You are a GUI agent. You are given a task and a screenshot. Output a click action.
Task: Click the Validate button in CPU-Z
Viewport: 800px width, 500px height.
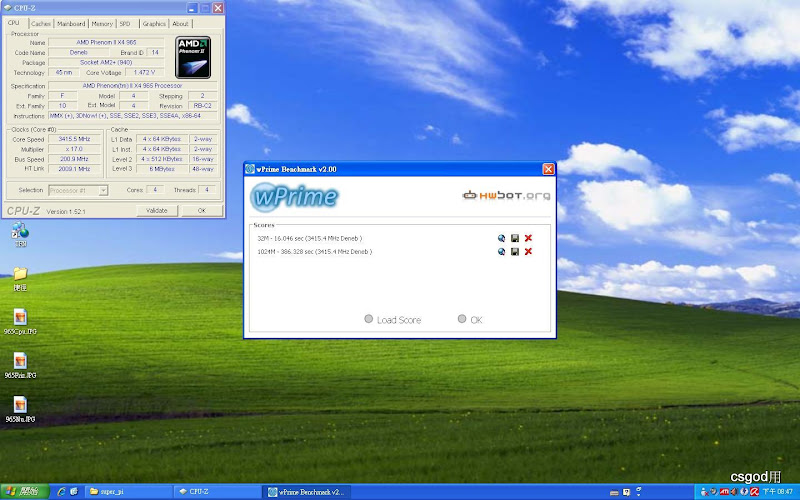(x=157, y=210)
